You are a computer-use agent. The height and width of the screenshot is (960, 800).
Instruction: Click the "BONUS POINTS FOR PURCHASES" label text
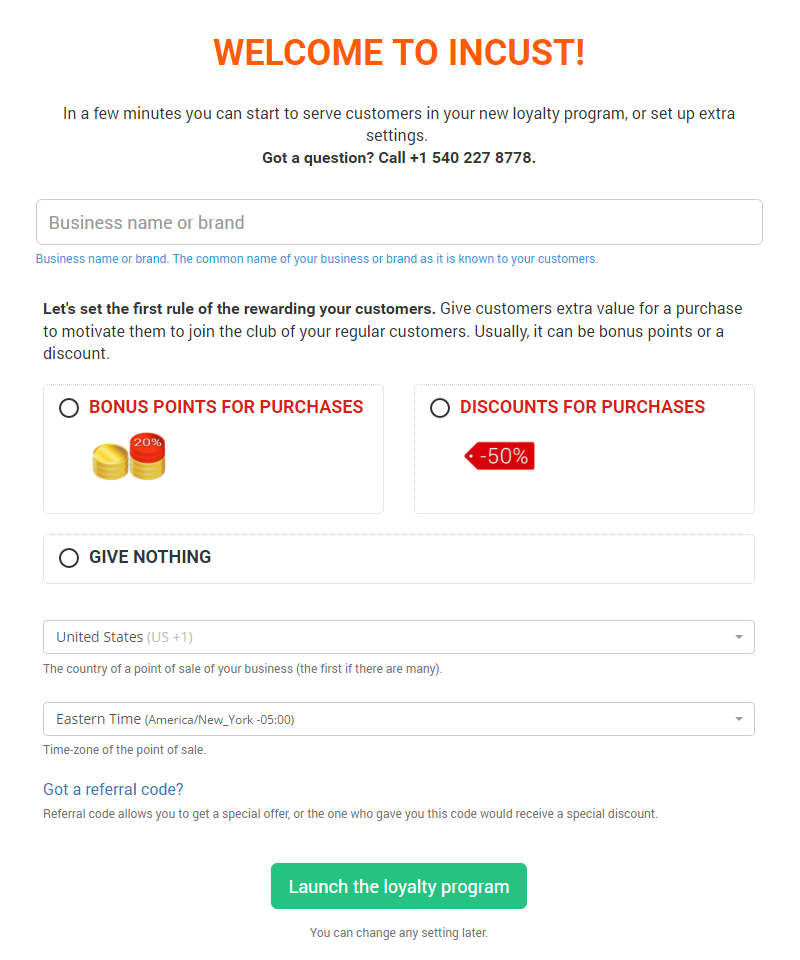pyautogui.click(x=226, y=407)
